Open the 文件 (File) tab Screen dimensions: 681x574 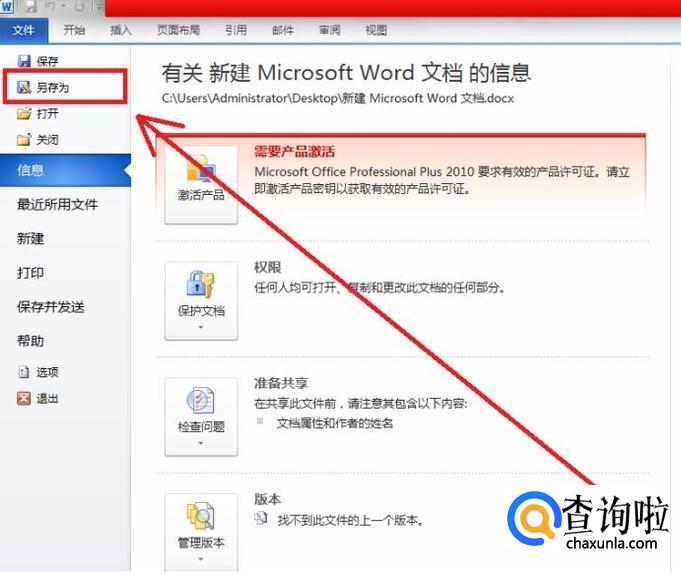[x=24, y=30]
